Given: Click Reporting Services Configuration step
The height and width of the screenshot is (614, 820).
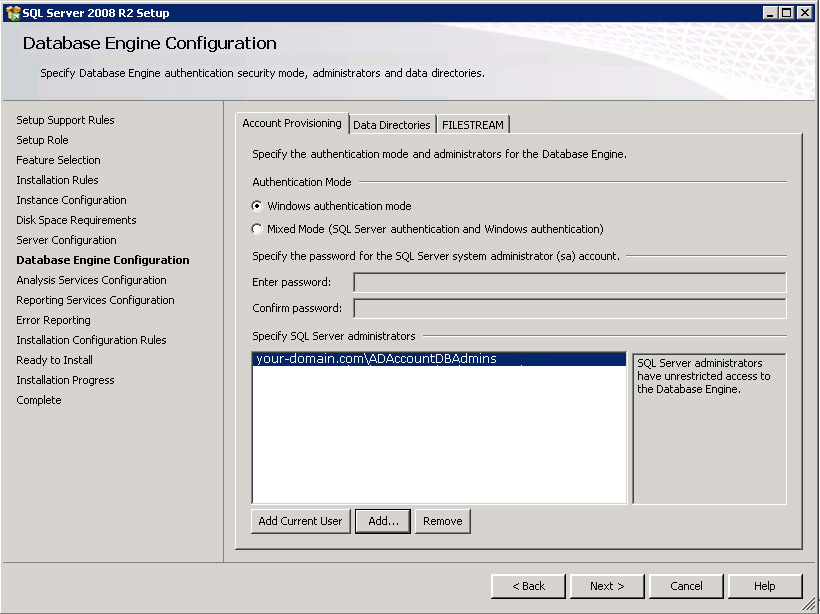Looking at the screenshot, I should tap(96, 300).
